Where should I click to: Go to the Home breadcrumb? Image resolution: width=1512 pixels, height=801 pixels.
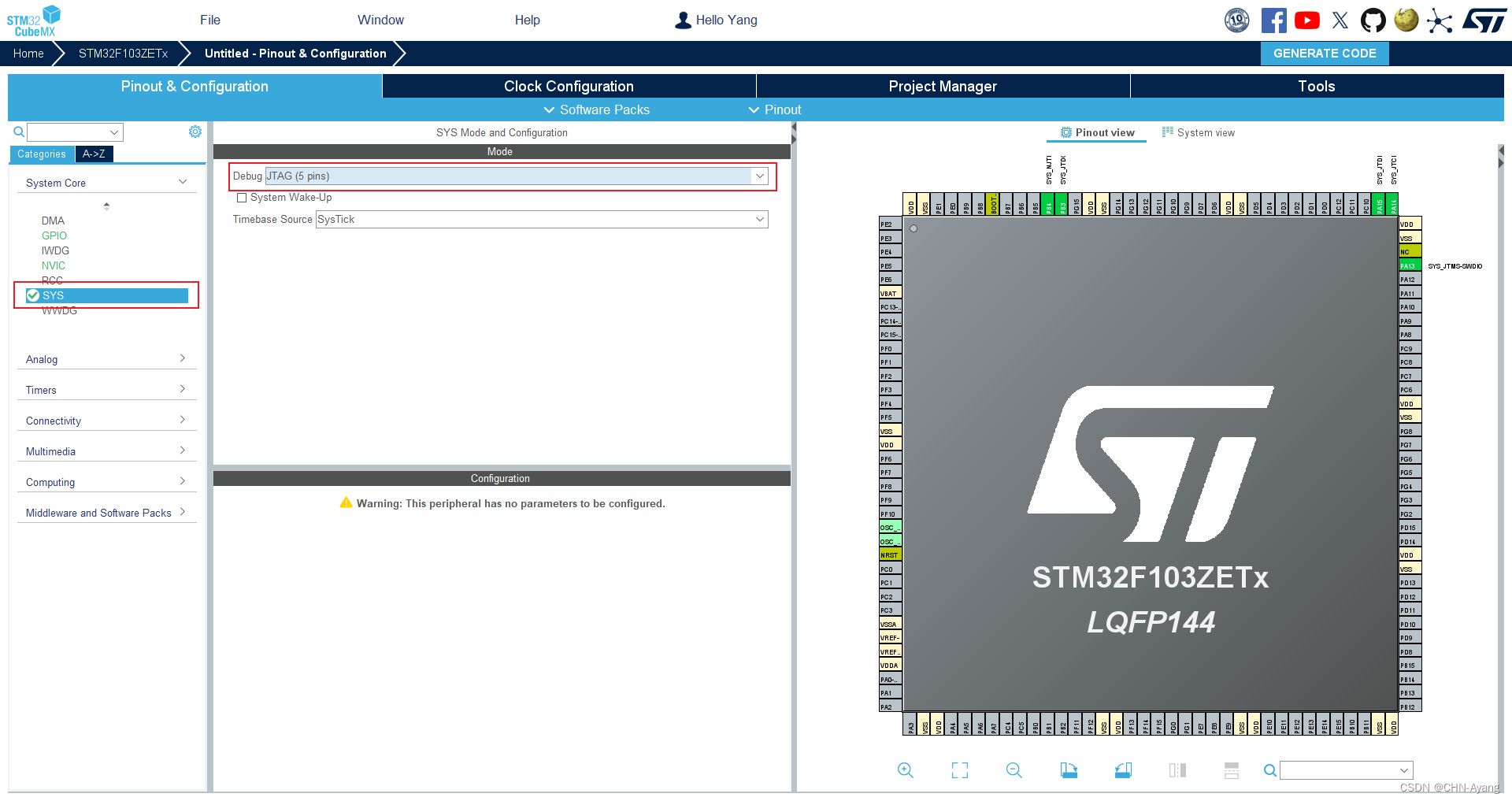(28, 54)
